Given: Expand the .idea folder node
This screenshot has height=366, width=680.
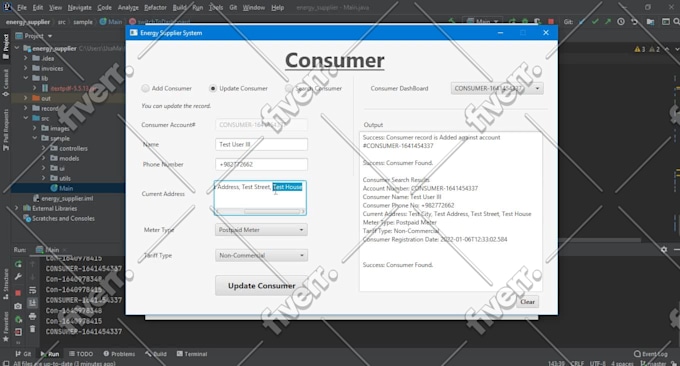Looking at the screenshot, I should [x=26, y=58].
